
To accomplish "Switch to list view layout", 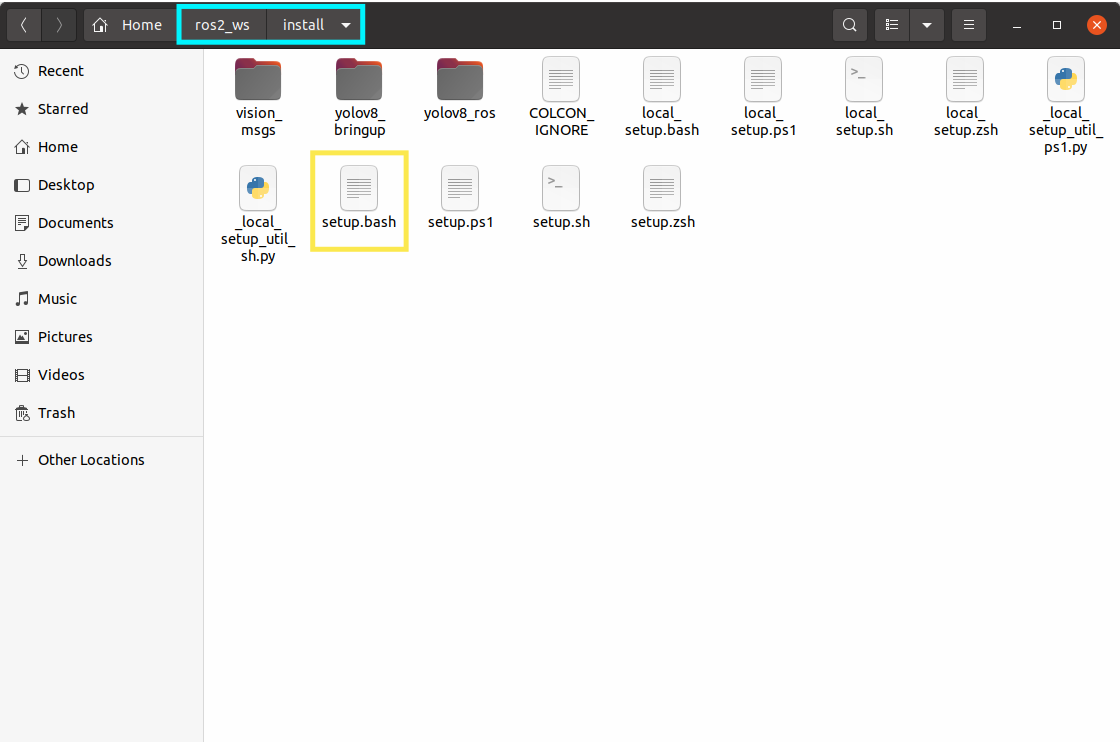I will tap(891, 24).
